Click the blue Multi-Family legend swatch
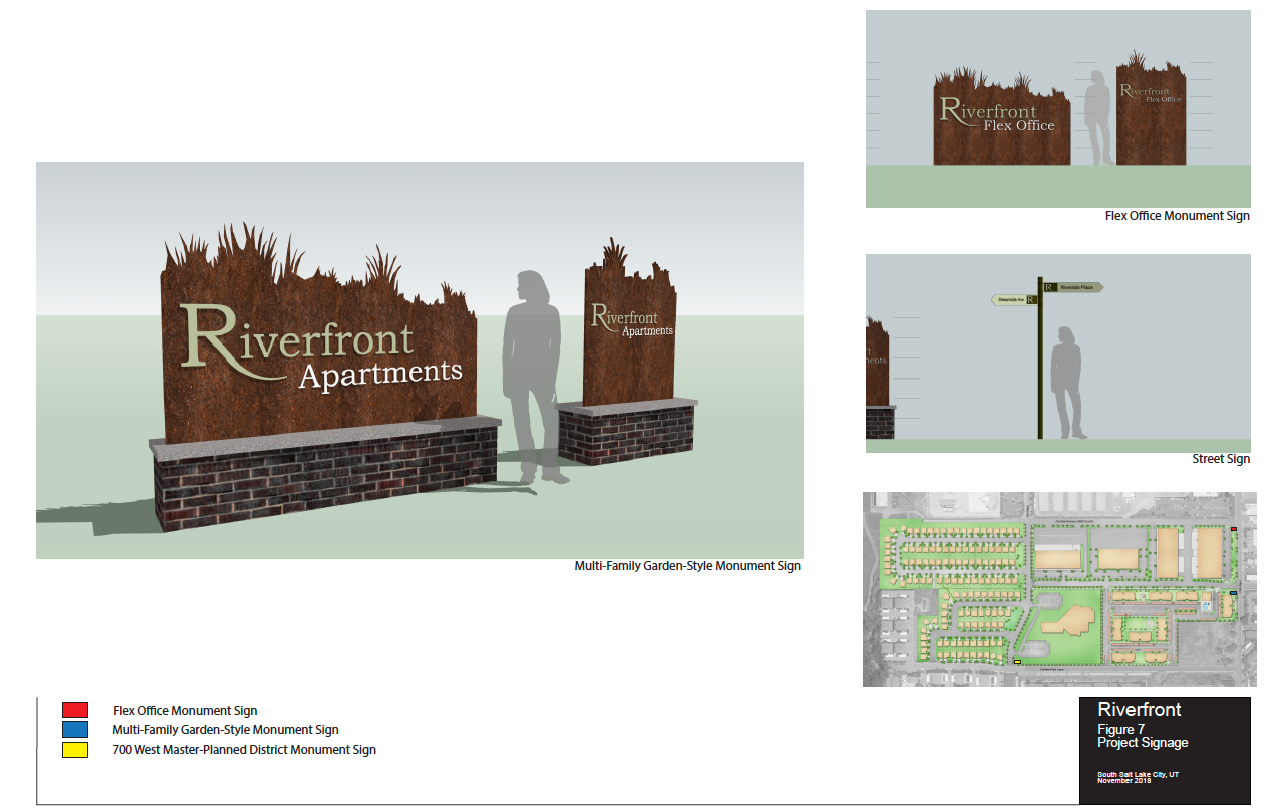The height and width of the screenshot is (812, 1273). pos(75,730)
